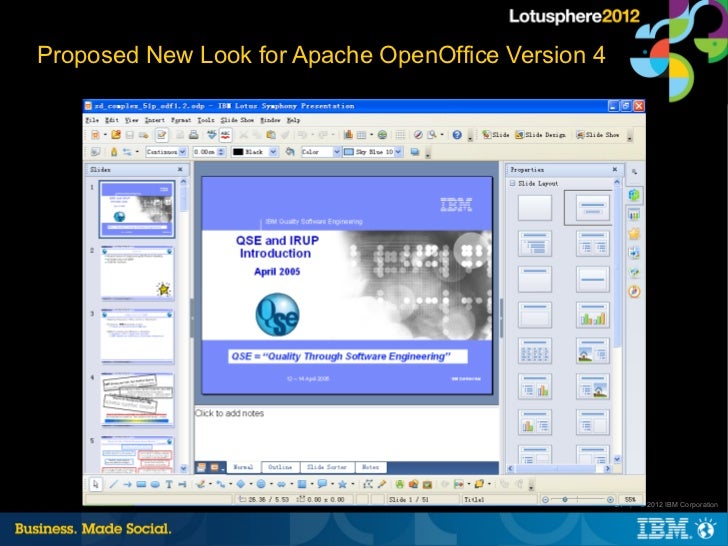Insert a chart using the toolbar icon
728x546 pixels.
tap(348, 135)
